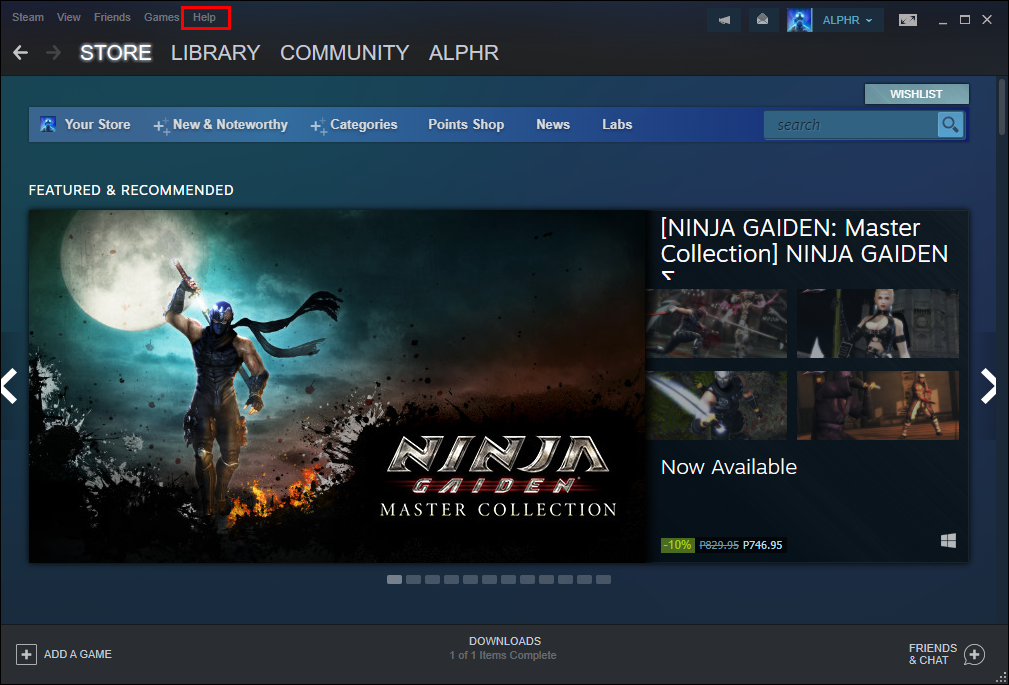View the red fighter screenshot thumbnail
This screenshot has width=1009, height=685.
pyautogui.click(x=878, y=405)
